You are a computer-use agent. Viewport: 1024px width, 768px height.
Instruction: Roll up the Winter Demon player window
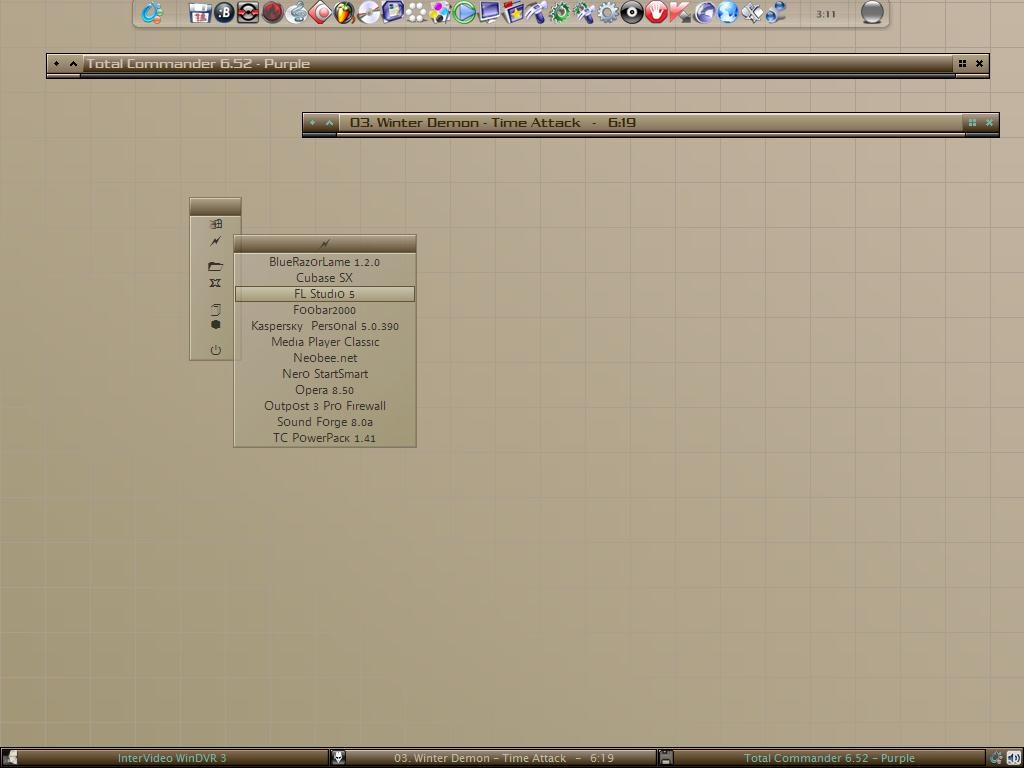tap(330, 122)
